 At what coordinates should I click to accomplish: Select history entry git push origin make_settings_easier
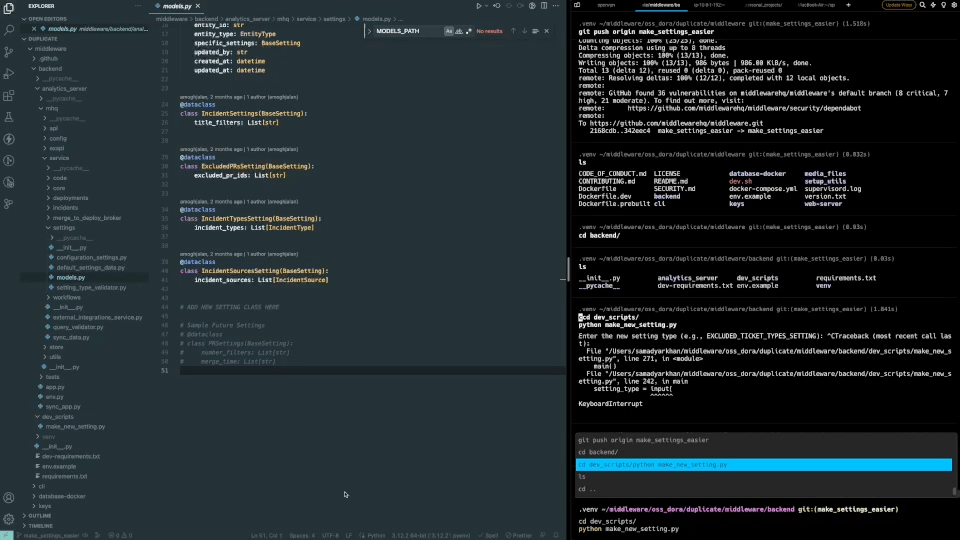click(764, 440)
